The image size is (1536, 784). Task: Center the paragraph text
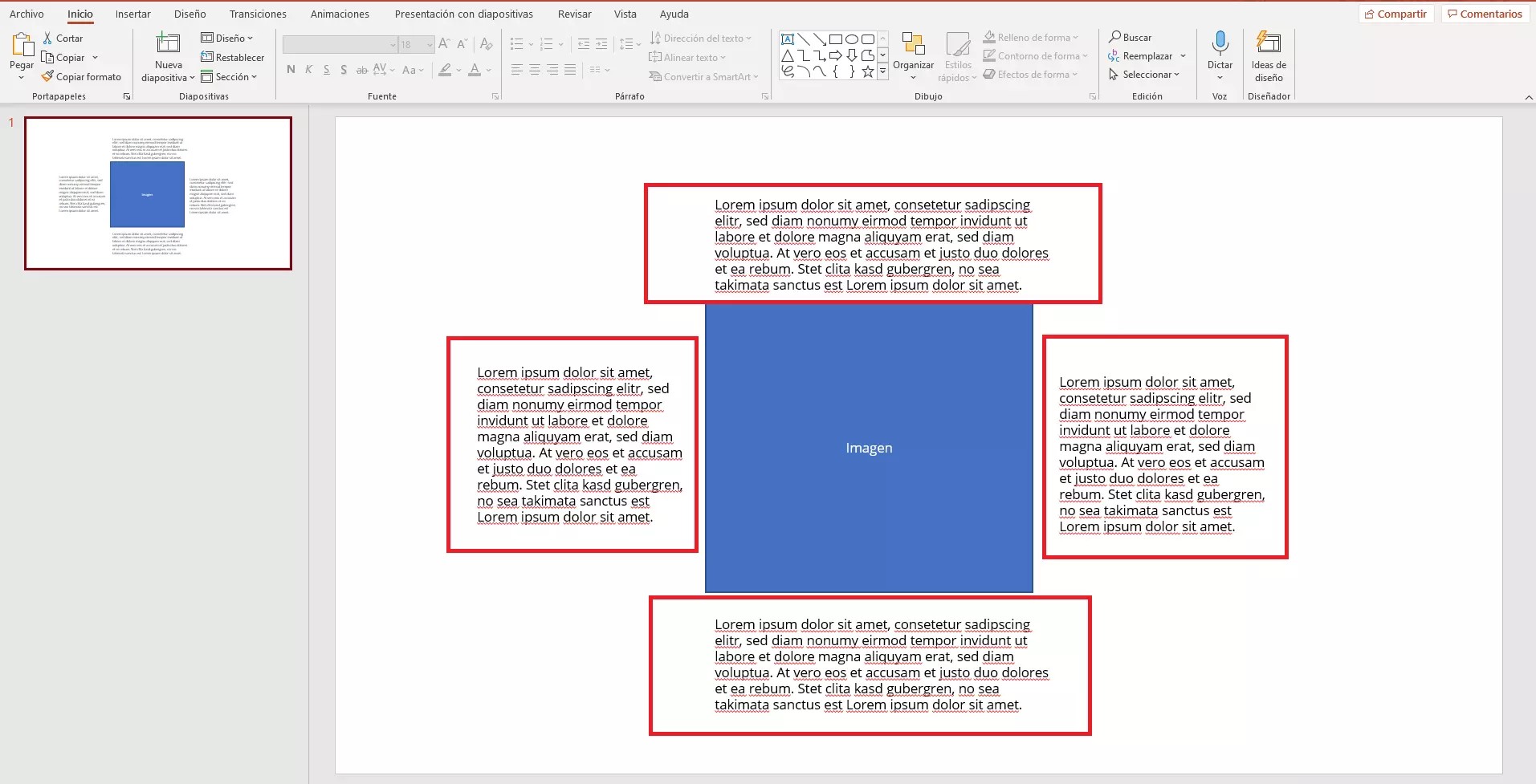pos(534,70)
